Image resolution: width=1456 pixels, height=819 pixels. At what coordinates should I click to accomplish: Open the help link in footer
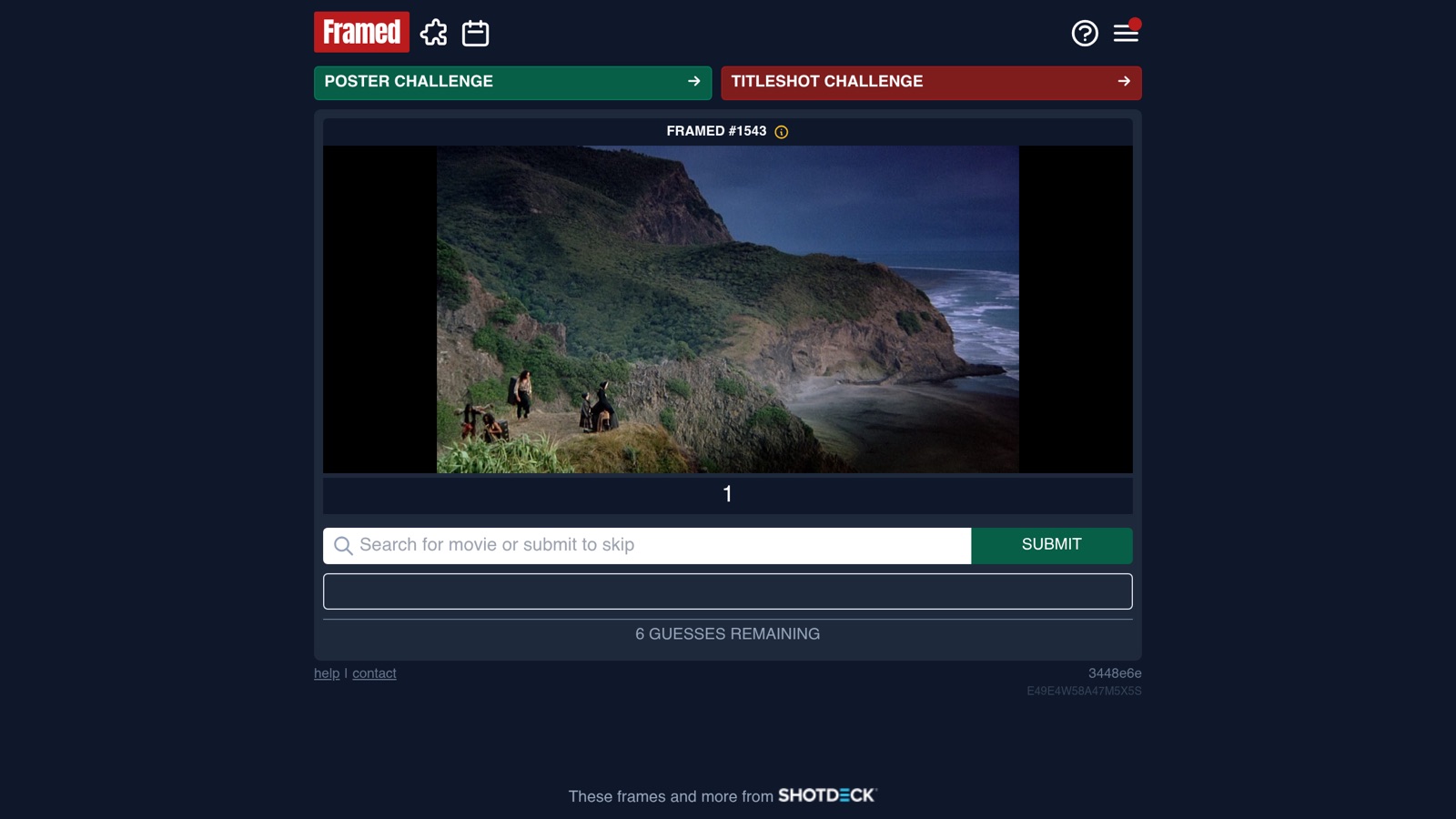(x=327, y=673)
